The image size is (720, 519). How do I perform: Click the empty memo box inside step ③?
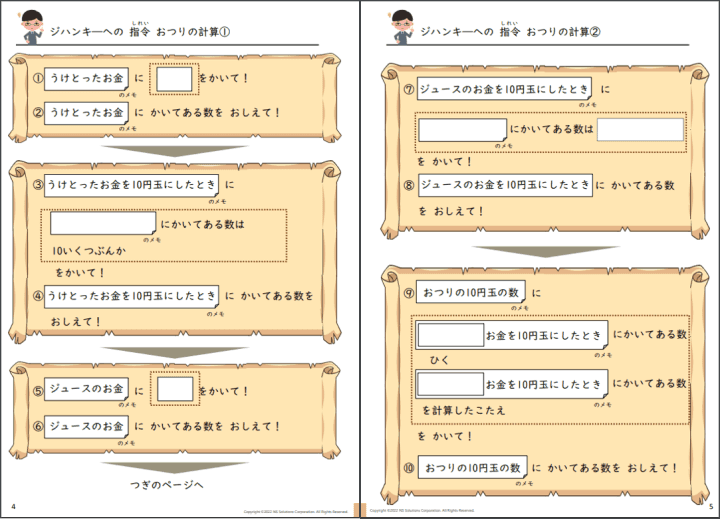tap(103, 223)
